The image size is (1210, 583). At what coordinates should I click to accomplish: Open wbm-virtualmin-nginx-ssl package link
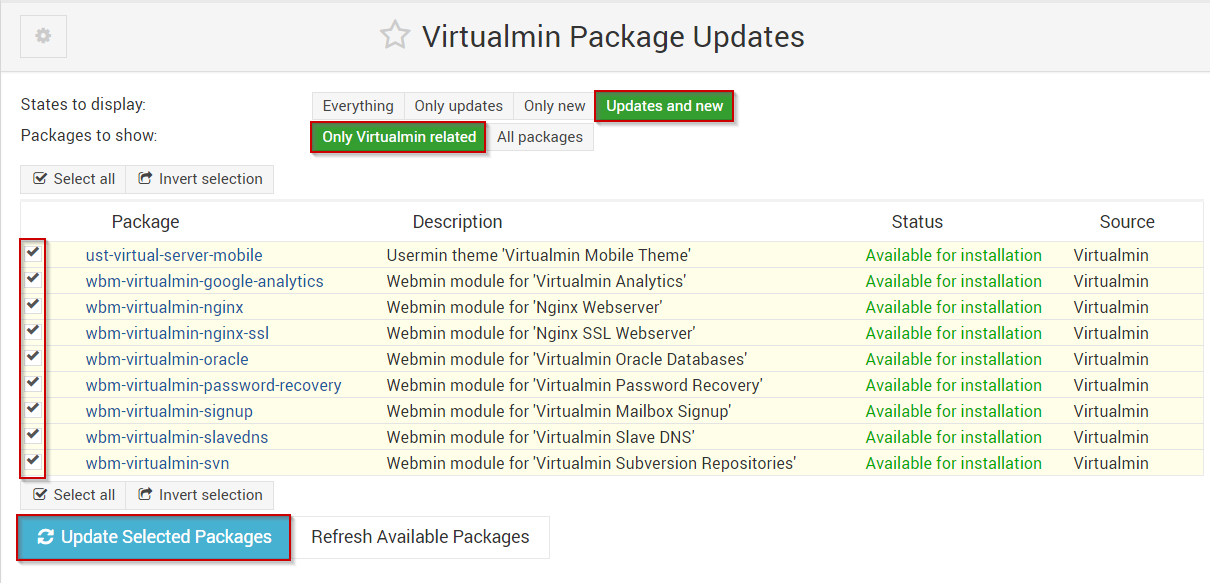177,333
